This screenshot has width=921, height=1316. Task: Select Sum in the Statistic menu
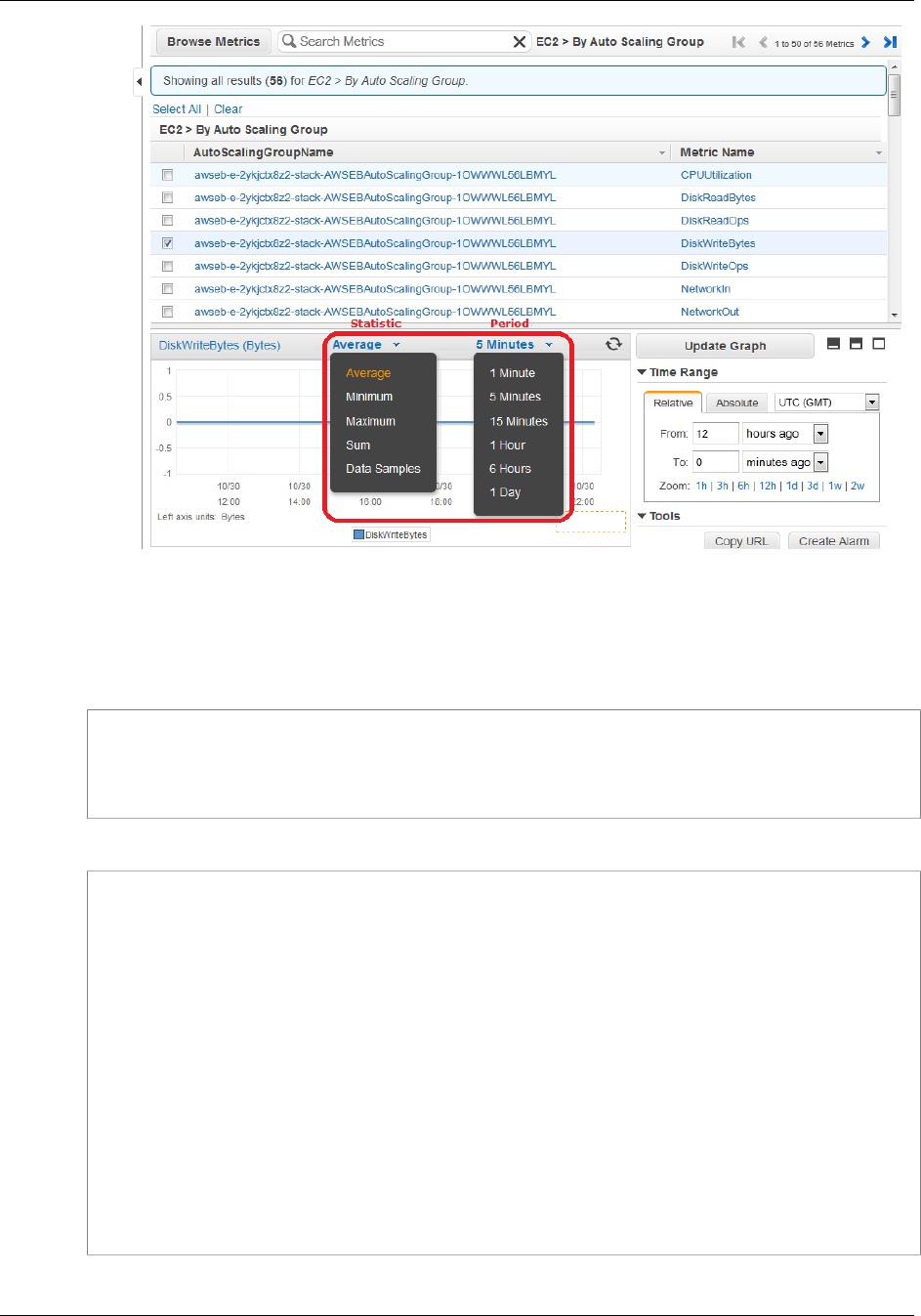coord(357,446)
